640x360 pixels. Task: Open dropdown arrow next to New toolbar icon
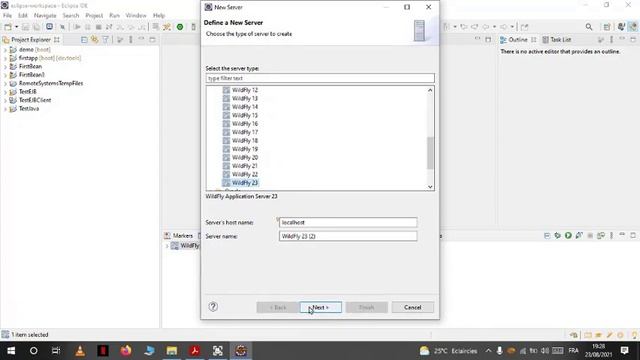pyautogui.click(x=17, y=27)
